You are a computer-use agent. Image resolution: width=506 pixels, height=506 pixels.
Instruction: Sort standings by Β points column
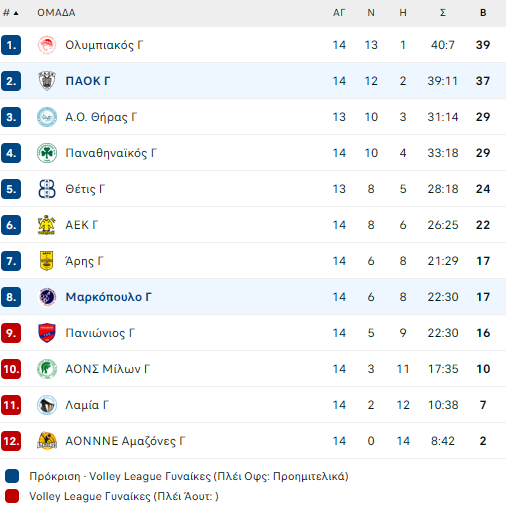click(x=483, y=13)
